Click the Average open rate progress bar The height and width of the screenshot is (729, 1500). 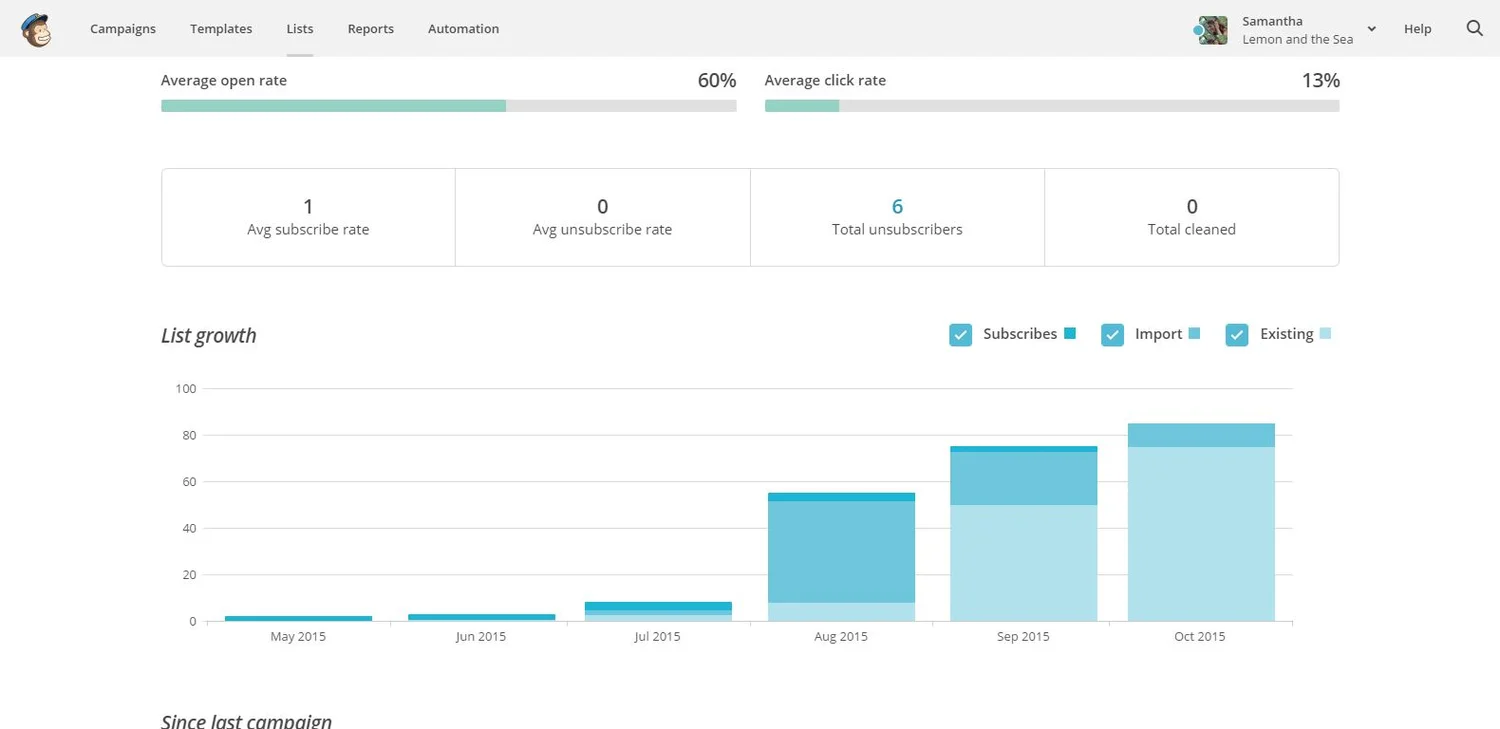(448, 105)
